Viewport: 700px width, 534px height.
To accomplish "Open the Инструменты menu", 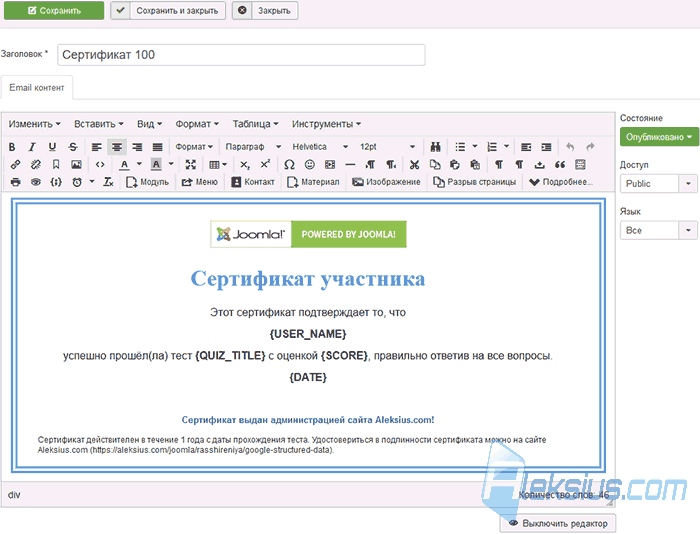I will 326,124.
